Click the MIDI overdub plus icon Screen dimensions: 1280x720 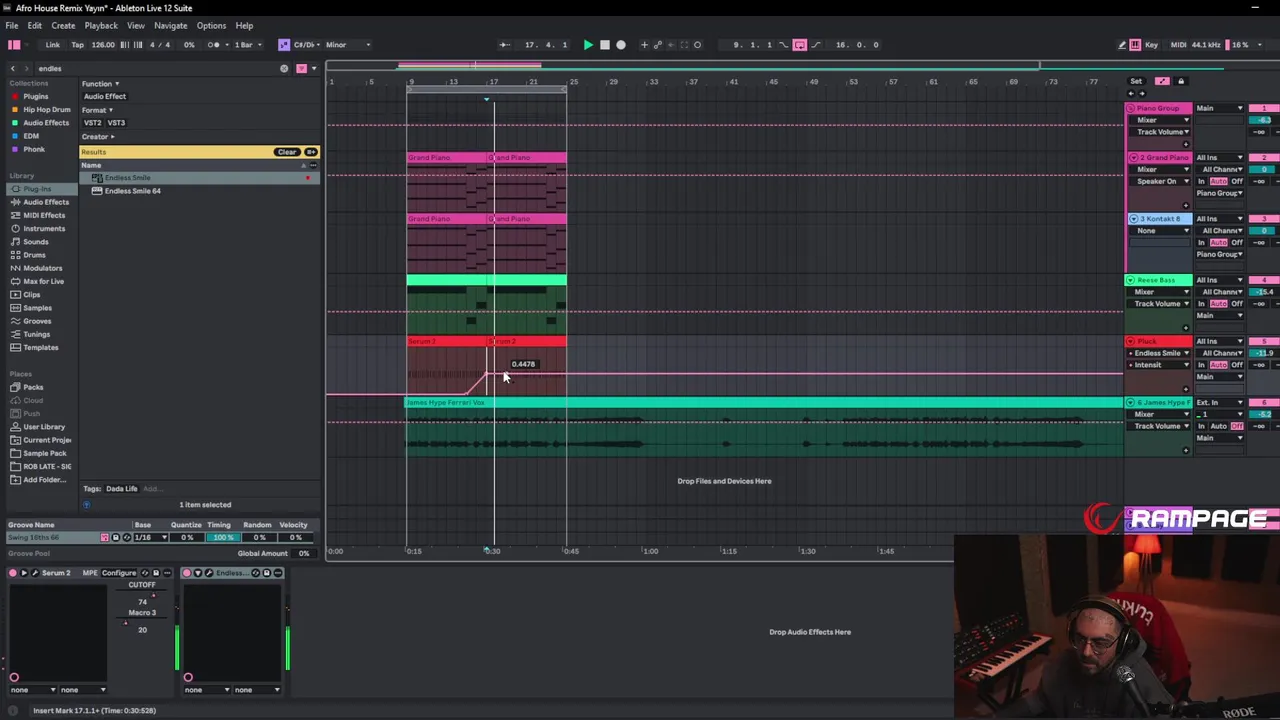pos(644,44)
